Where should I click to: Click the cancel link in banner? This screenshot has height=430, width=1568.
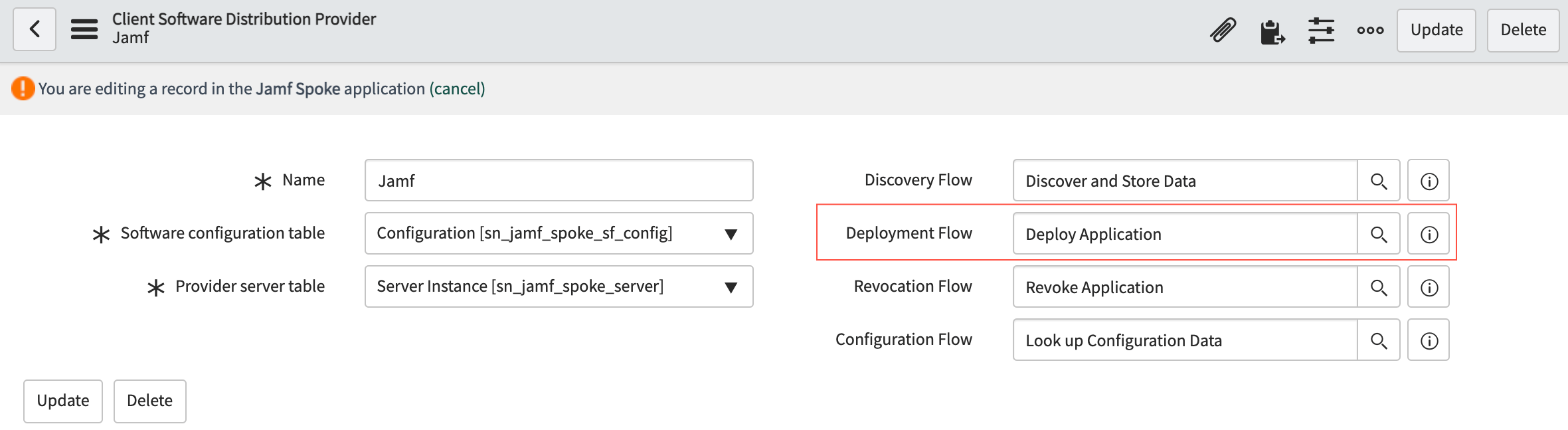coord(457,89)
